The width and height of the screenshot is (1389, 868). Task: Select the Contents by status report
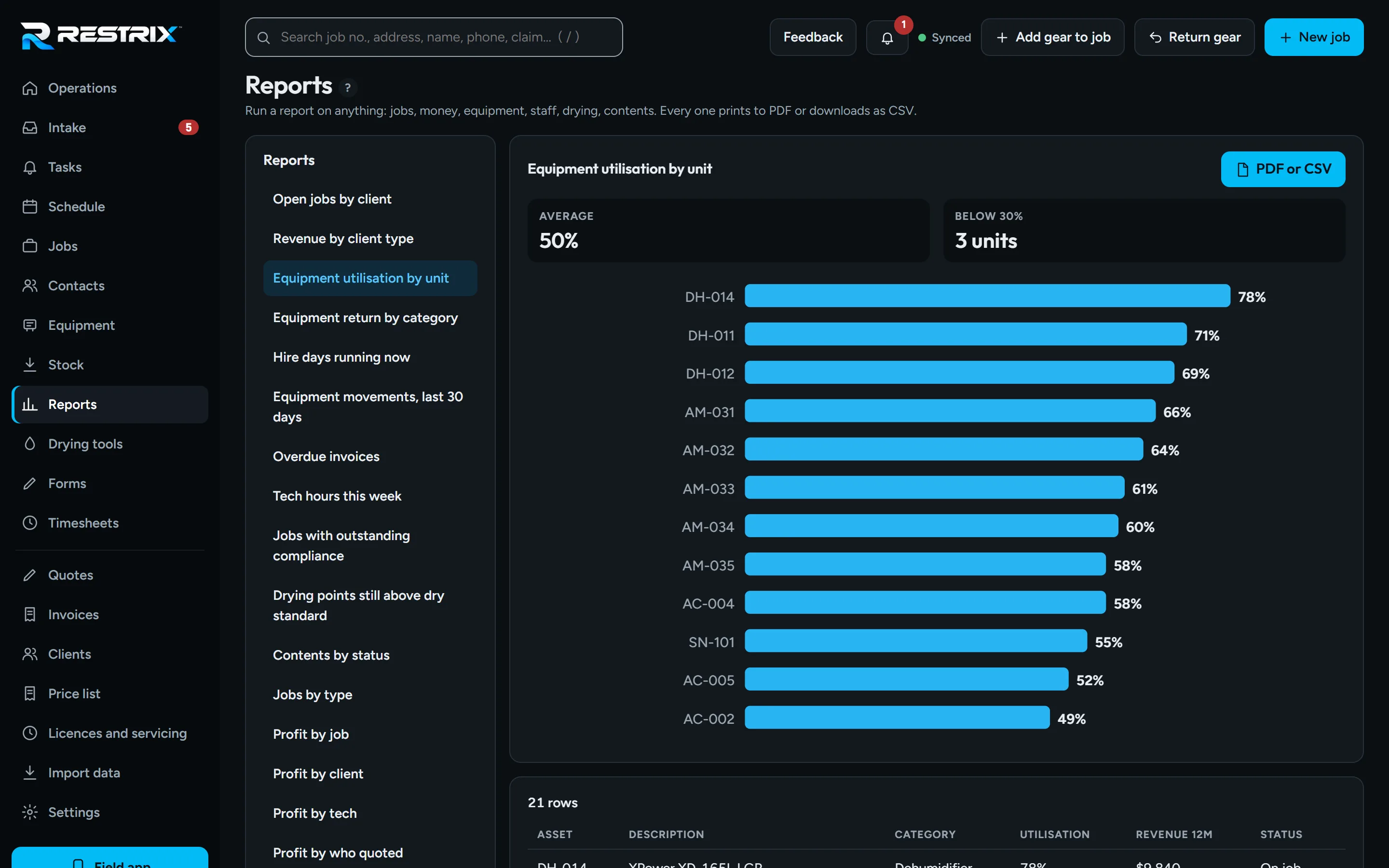[x=369, y=655]
